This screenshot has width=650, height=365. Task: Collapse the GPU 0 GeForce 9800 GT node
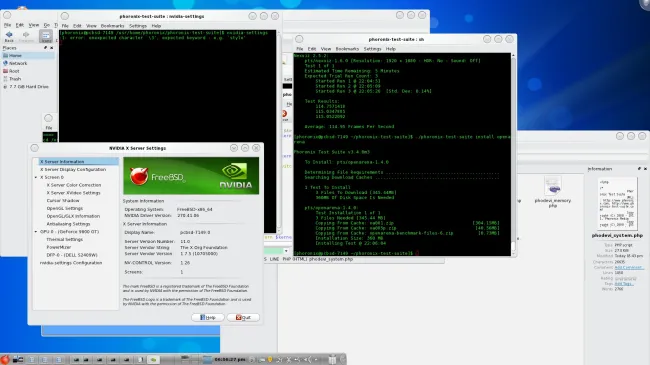click(x=36, y=232)
